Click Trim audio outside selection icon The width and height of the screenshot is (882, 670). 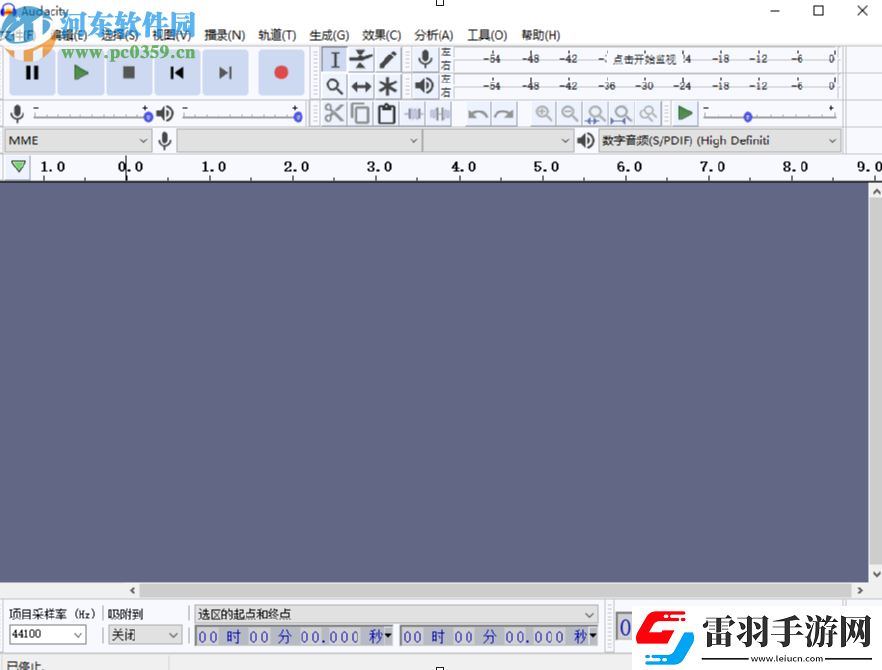click(413, 114)
